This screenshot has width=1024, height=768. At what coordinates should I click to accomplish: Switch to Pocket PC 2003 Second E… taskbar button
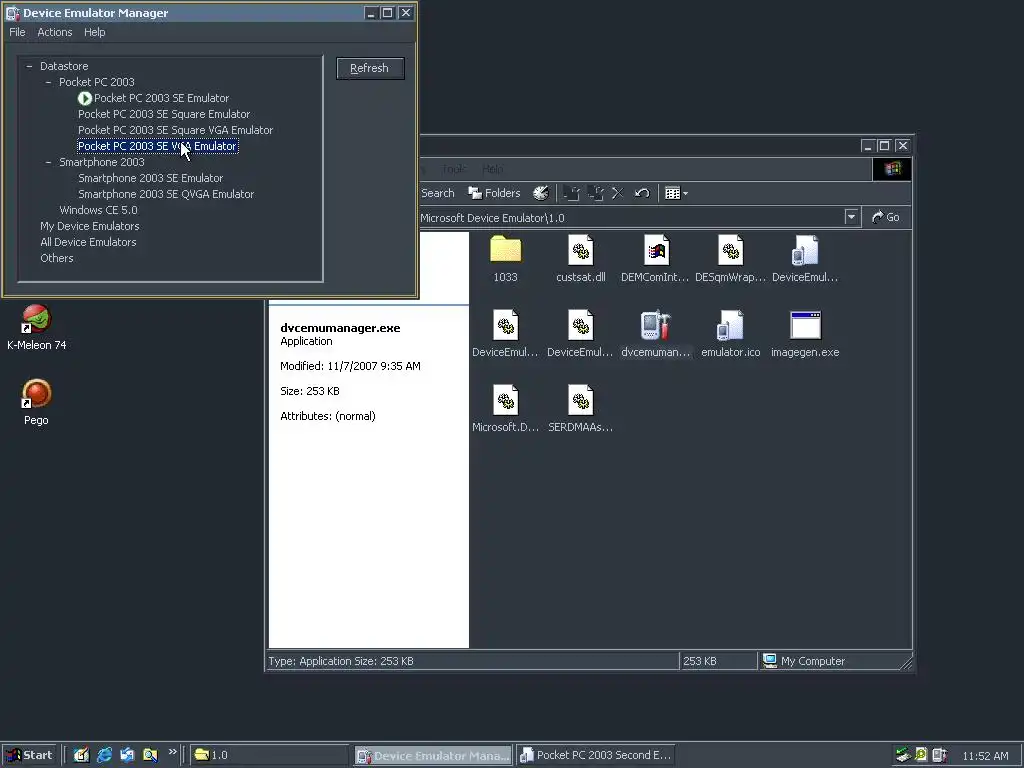tap(595, 755)
